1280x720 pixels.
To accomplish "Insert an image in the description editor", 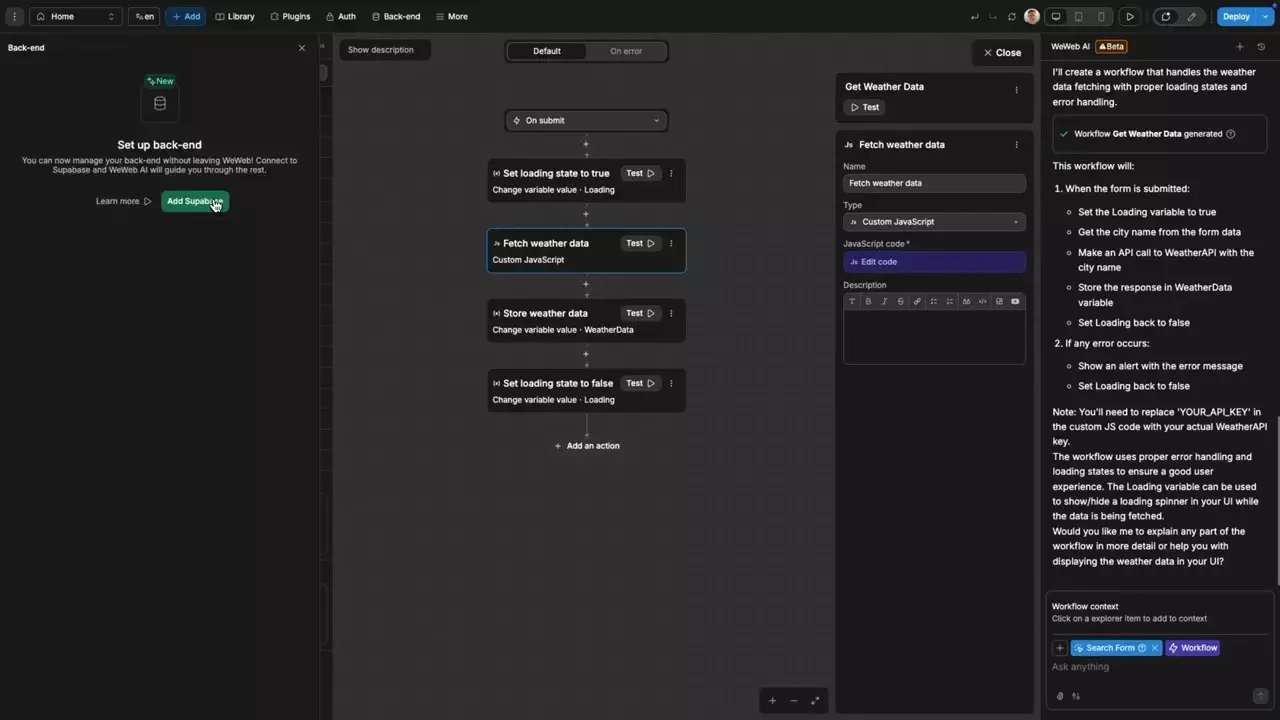I will 999,301.
